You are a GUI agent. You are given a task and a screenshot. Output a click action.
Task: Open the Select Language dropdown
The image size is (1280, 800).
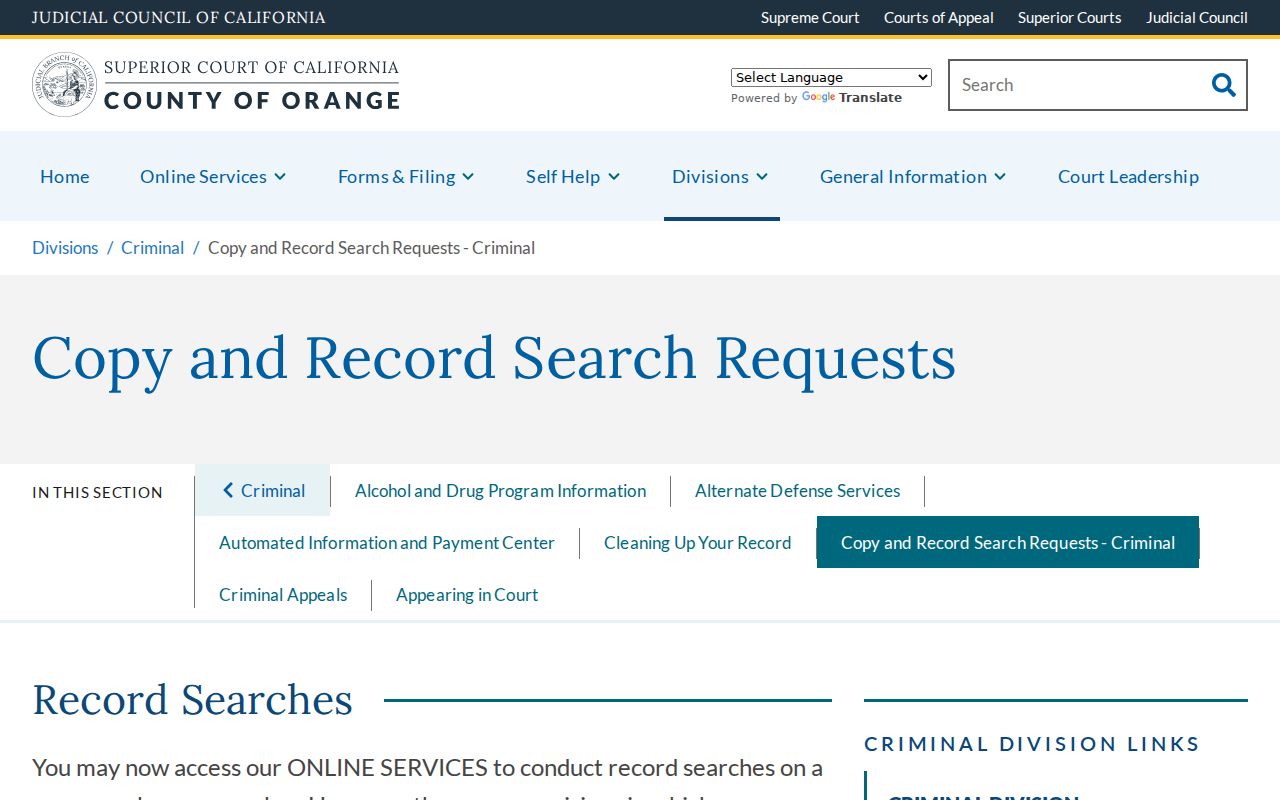pyautogui.click(x=831, y=77)
